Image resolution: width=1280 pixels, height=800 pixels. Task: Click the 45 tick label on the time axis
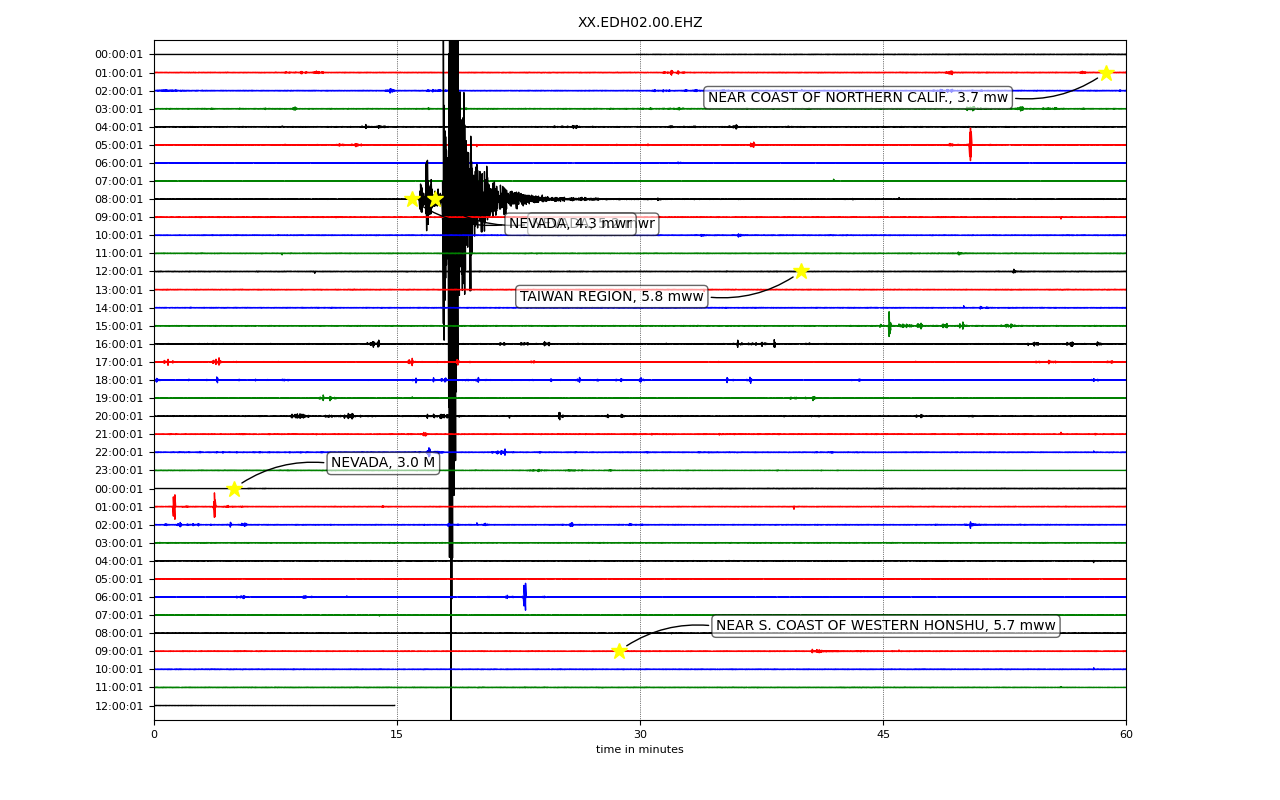click(x=883, y=735)
